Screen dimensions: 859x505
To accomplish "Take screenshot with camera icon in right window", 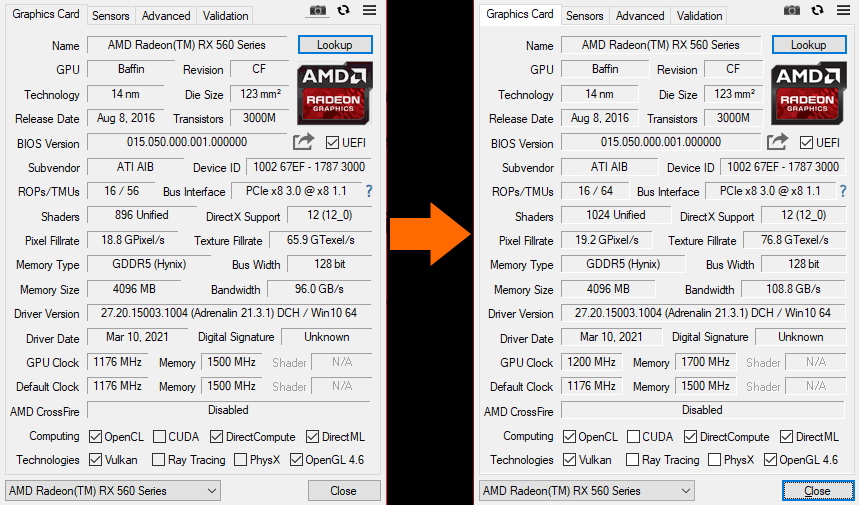I will [791, 10].
